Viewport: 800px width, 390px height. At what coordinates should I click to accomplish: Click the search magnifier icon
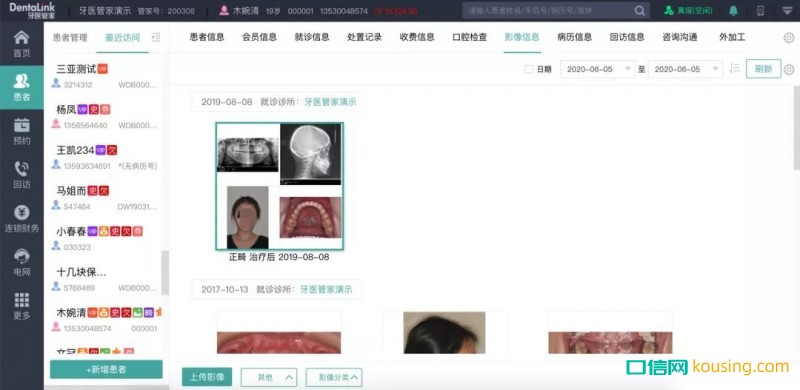(639, 11)
